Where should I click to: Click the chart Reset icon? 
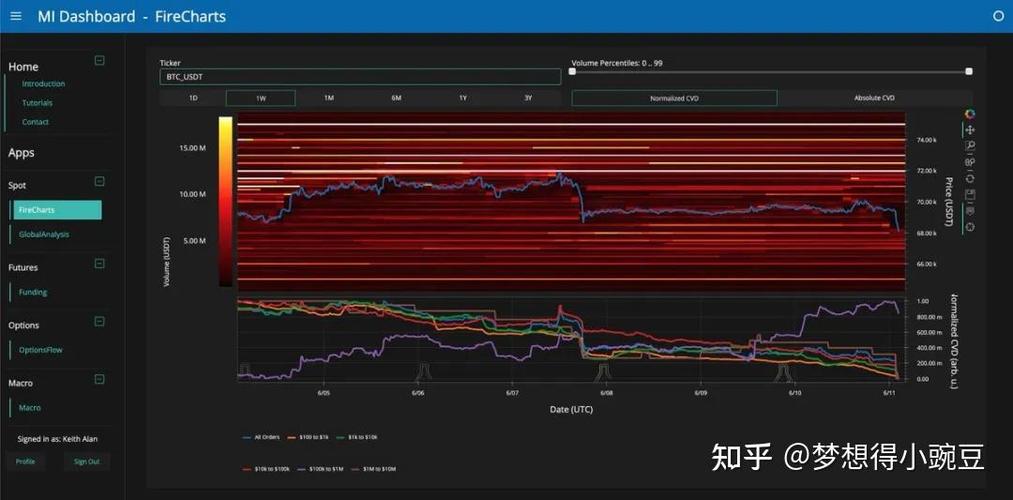pyautogui.click(x=970, y=178)
